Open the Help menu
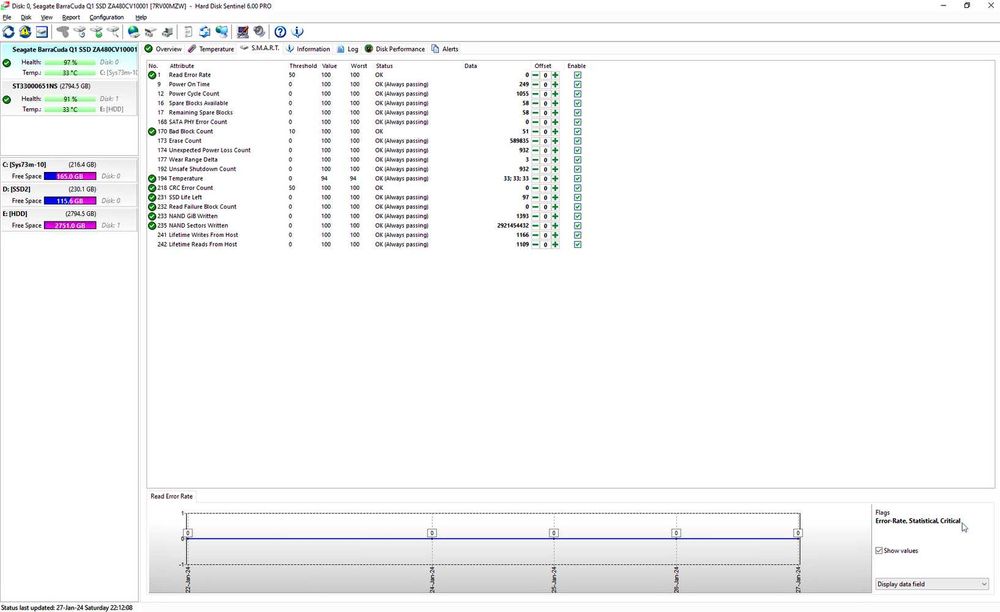Image resolution: width=1000 pixels, height=612 pixels. coord(141,17)
